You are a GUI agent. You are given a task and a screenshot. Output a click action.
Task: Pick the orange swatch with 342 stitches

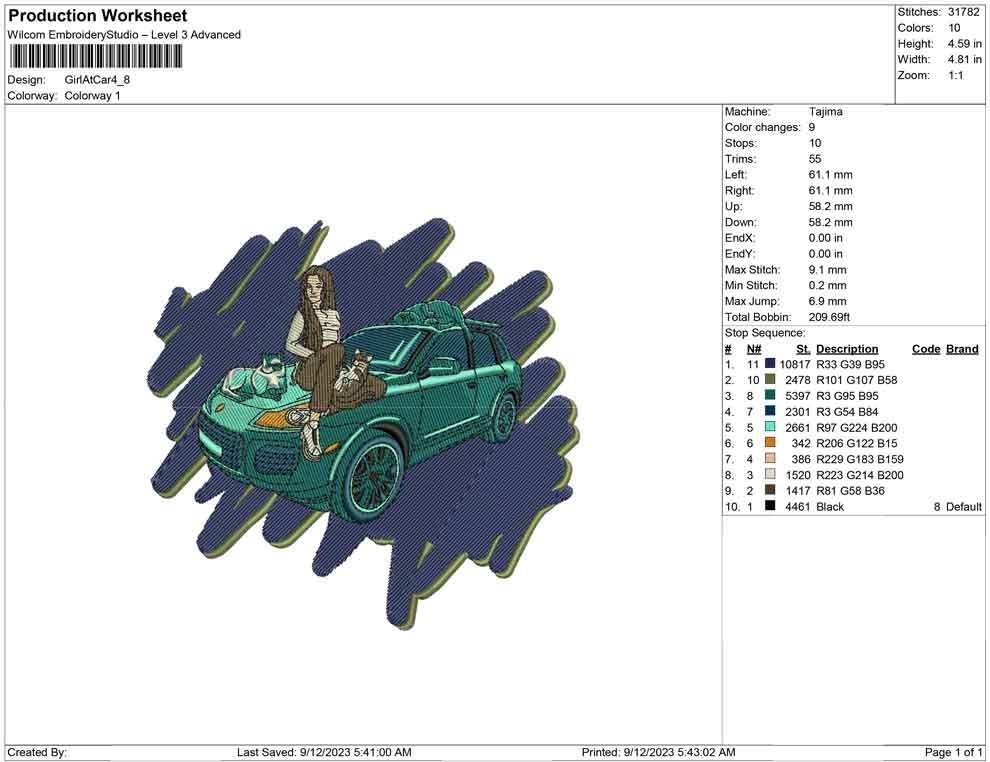[x=770, y=443]
